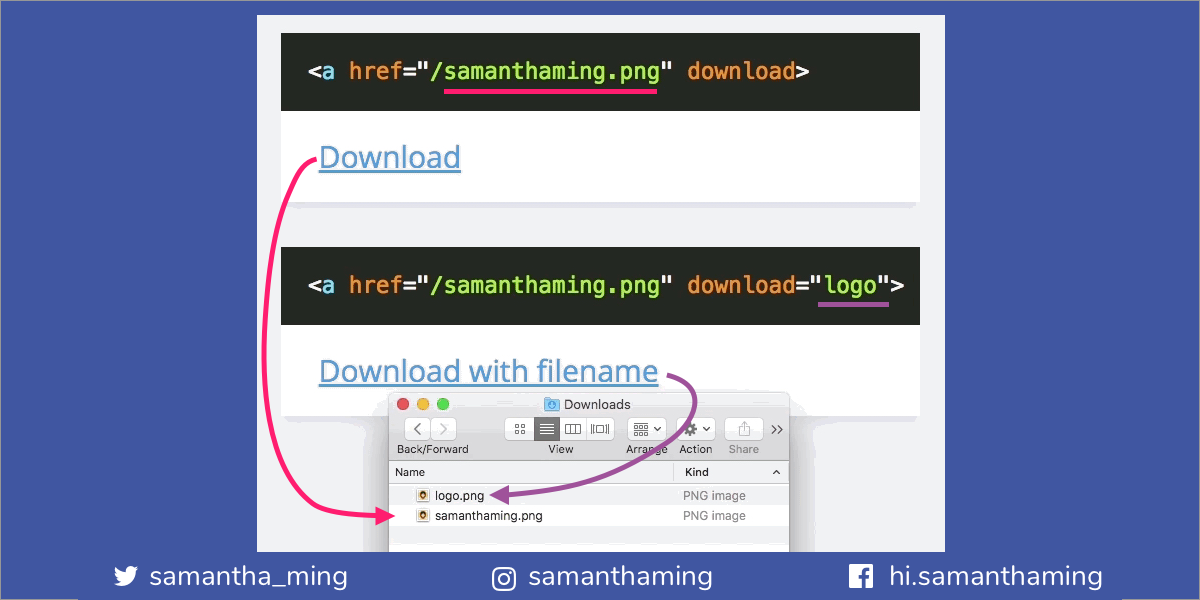
Task: Close the Downloads Finder window
Action: tap(404, 404)
